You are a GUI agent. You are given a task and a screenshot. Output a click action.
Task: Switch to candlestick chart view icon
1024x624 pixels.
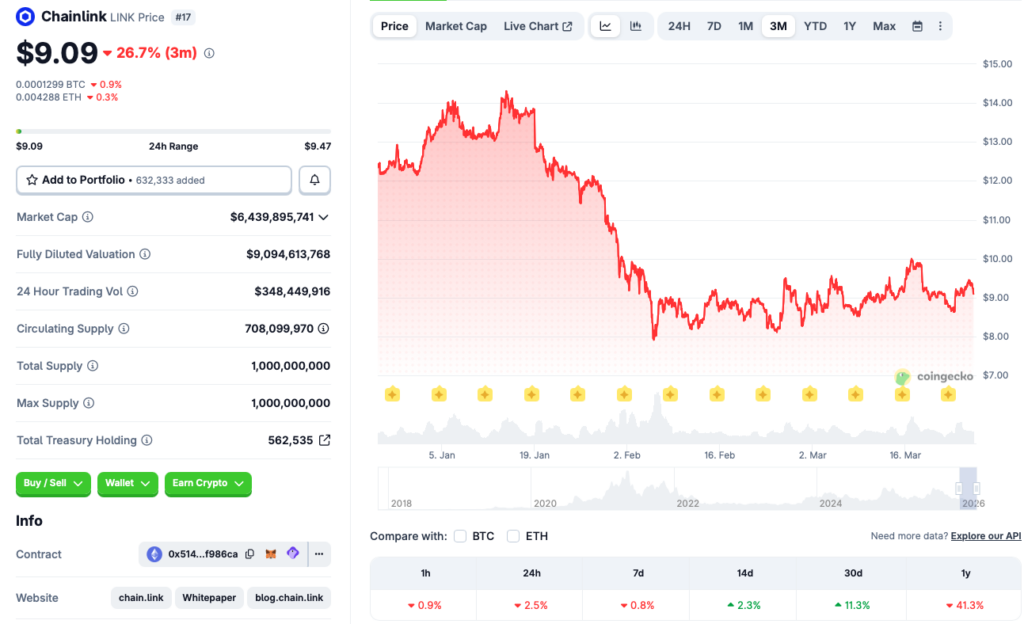(x=636, y=26)
